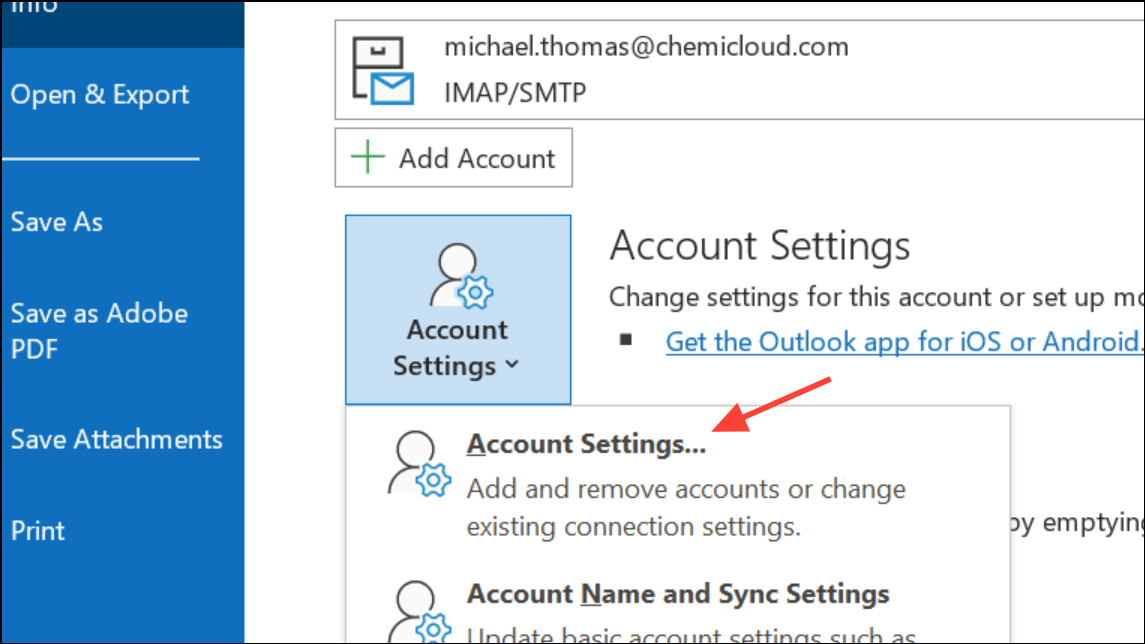Click the icon beside Account Name and Sync Settings
The height and width of the screenshot is (644, 1145).
point(419,612)
